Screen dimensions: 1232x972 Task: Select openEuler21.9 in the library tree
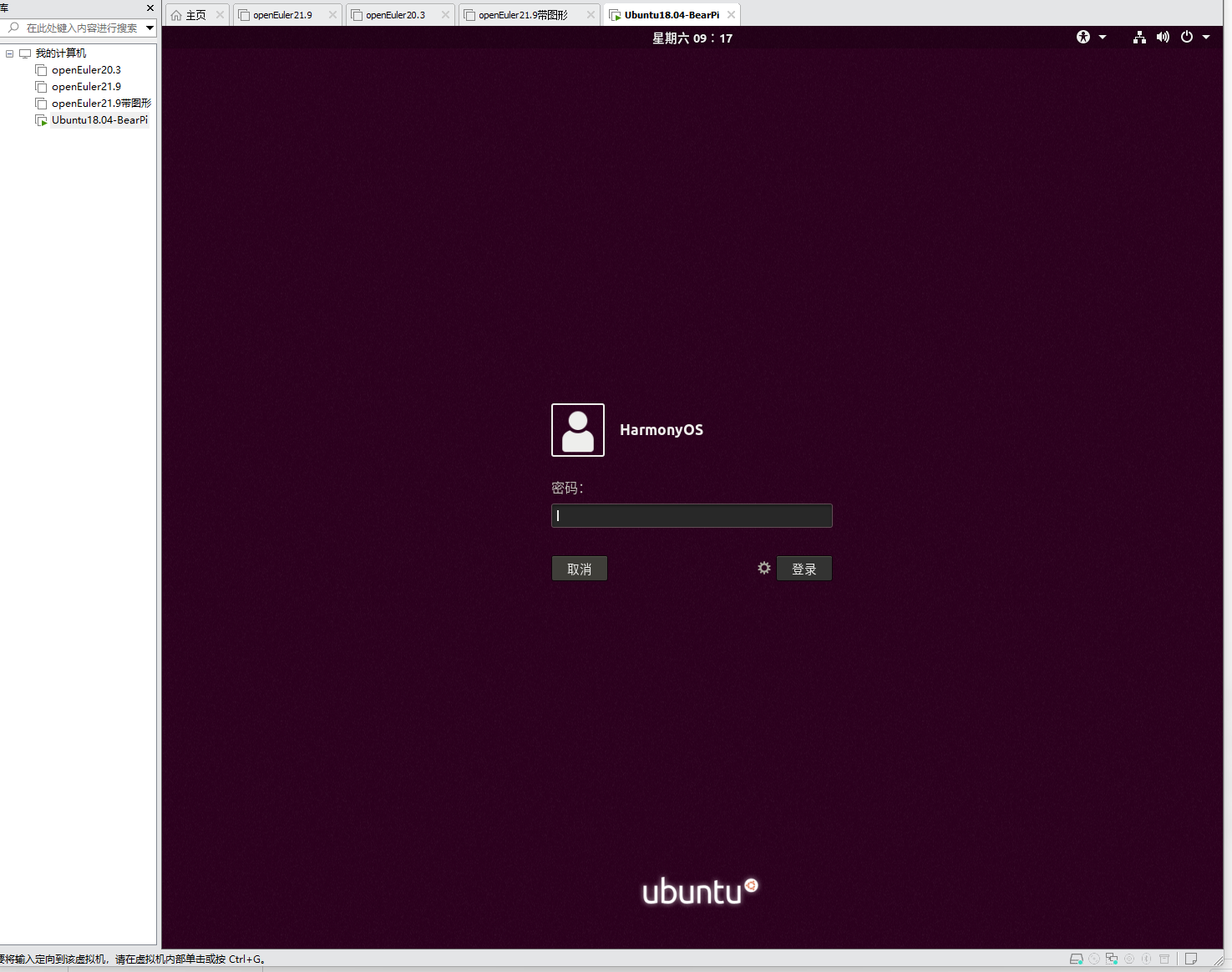point(86,87)
